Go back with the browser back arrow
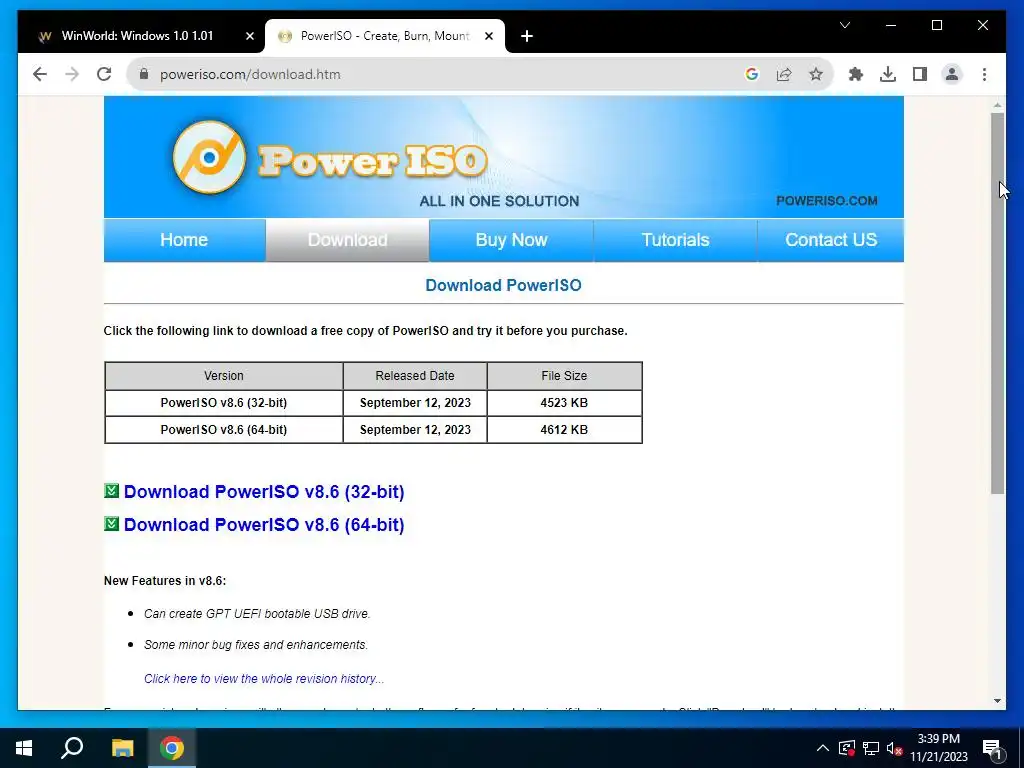 pos(40,74)
